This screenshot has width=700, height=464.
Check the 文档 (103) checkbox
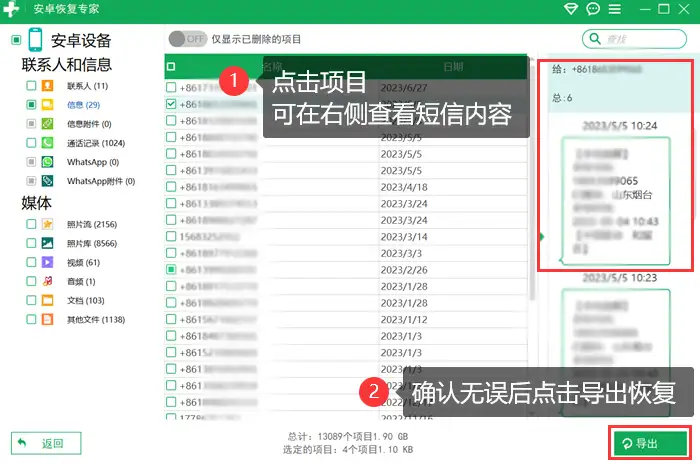(31, 300)
